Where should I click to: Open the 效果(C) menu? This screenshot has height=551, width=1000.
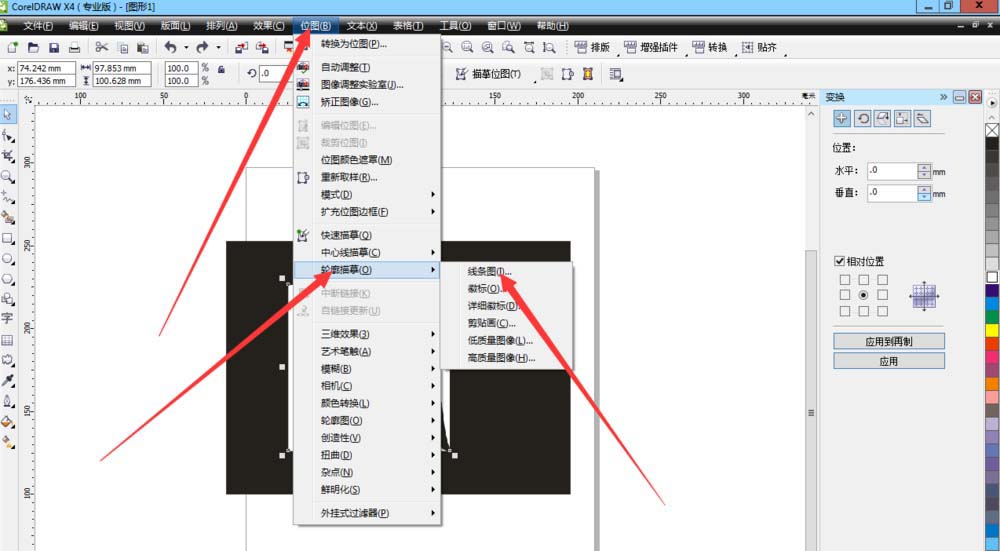[x=268, y=26]
